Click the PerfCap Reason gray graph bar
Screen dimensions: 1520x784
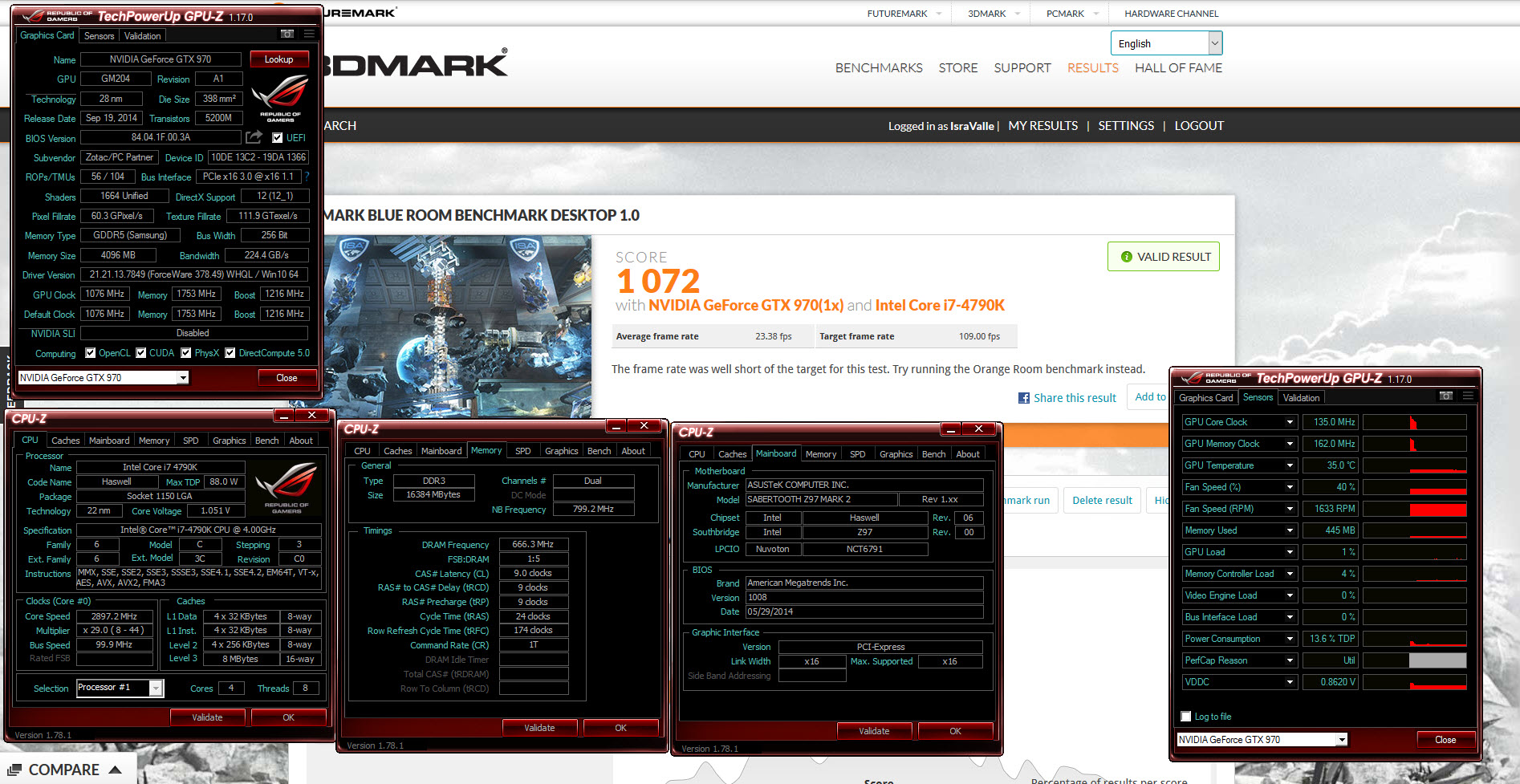click(1438, 660)
